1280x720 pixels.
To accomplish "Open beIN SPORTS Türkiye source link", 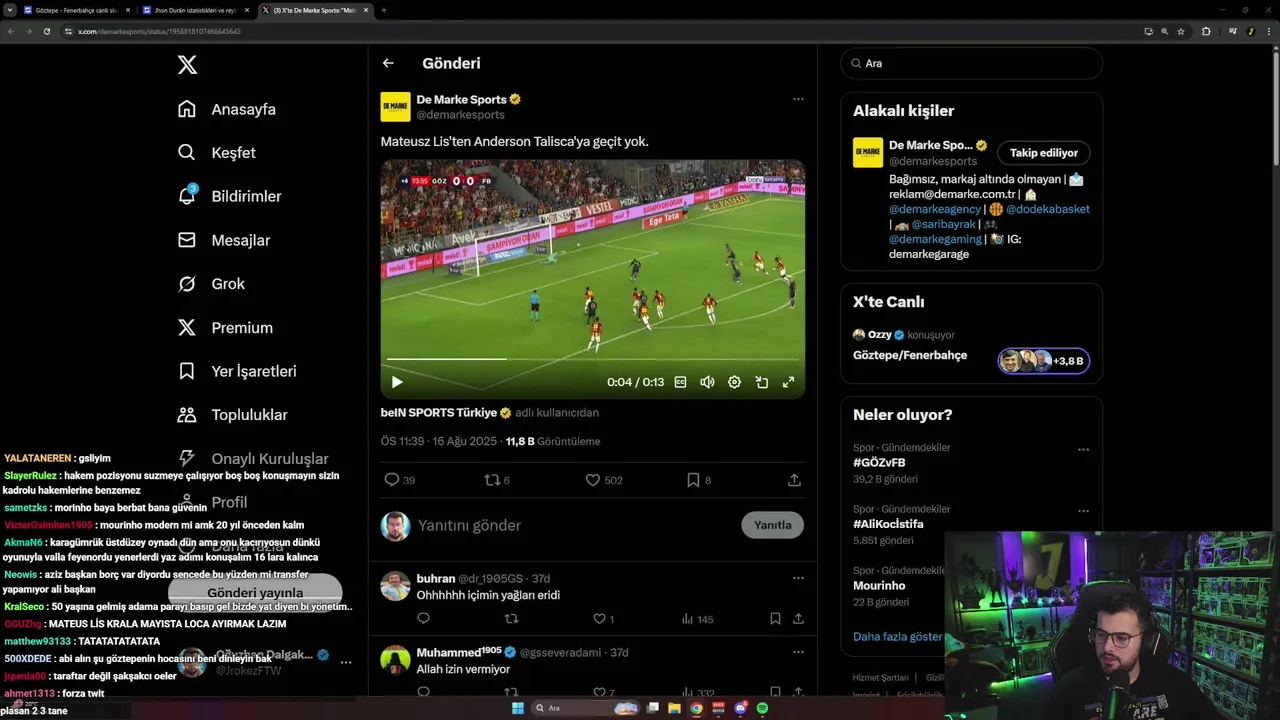I will tap(439, 412).
